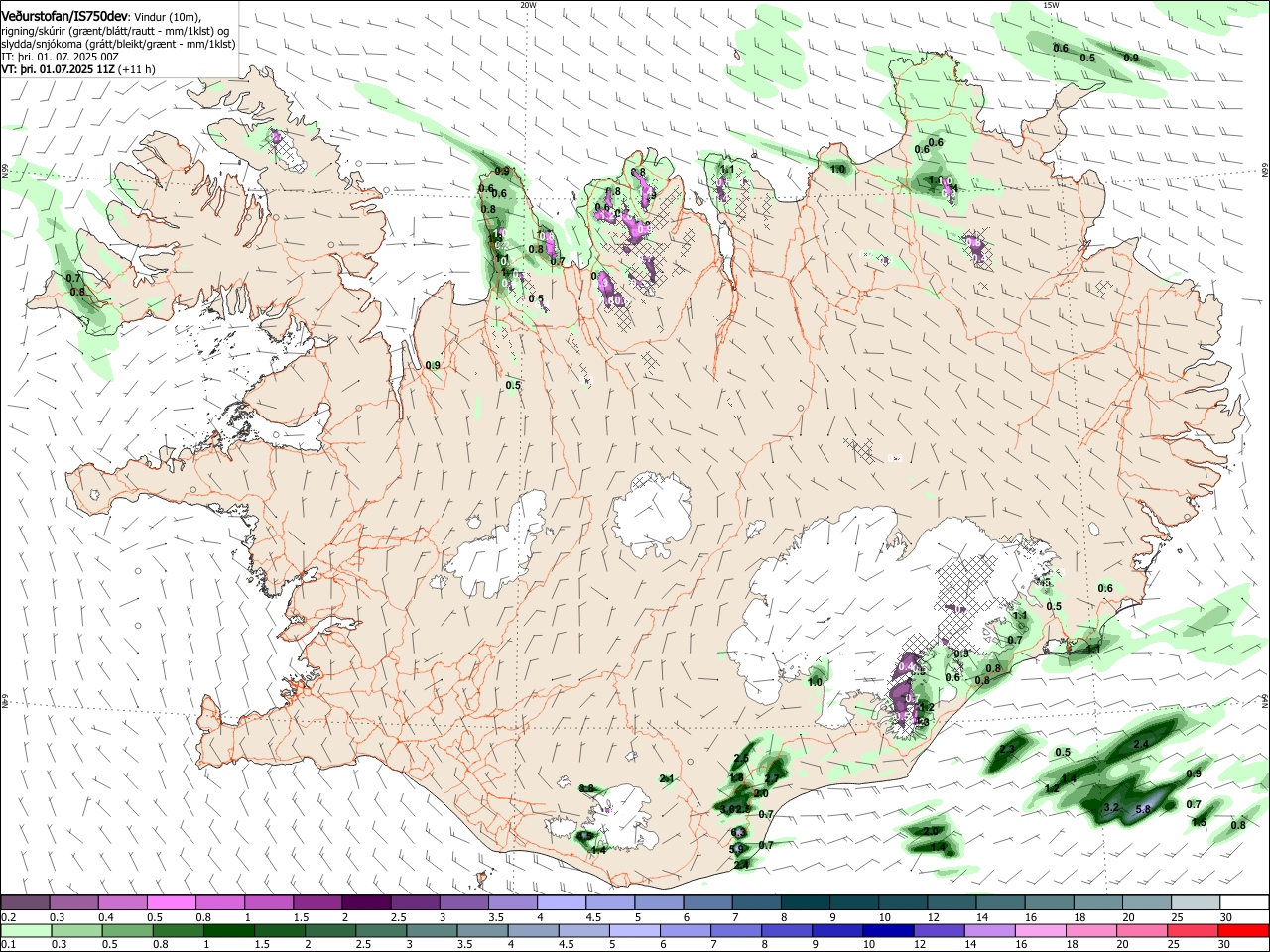
Task: Click the '30' label of the lower legend row
Action: point(1226,945)
